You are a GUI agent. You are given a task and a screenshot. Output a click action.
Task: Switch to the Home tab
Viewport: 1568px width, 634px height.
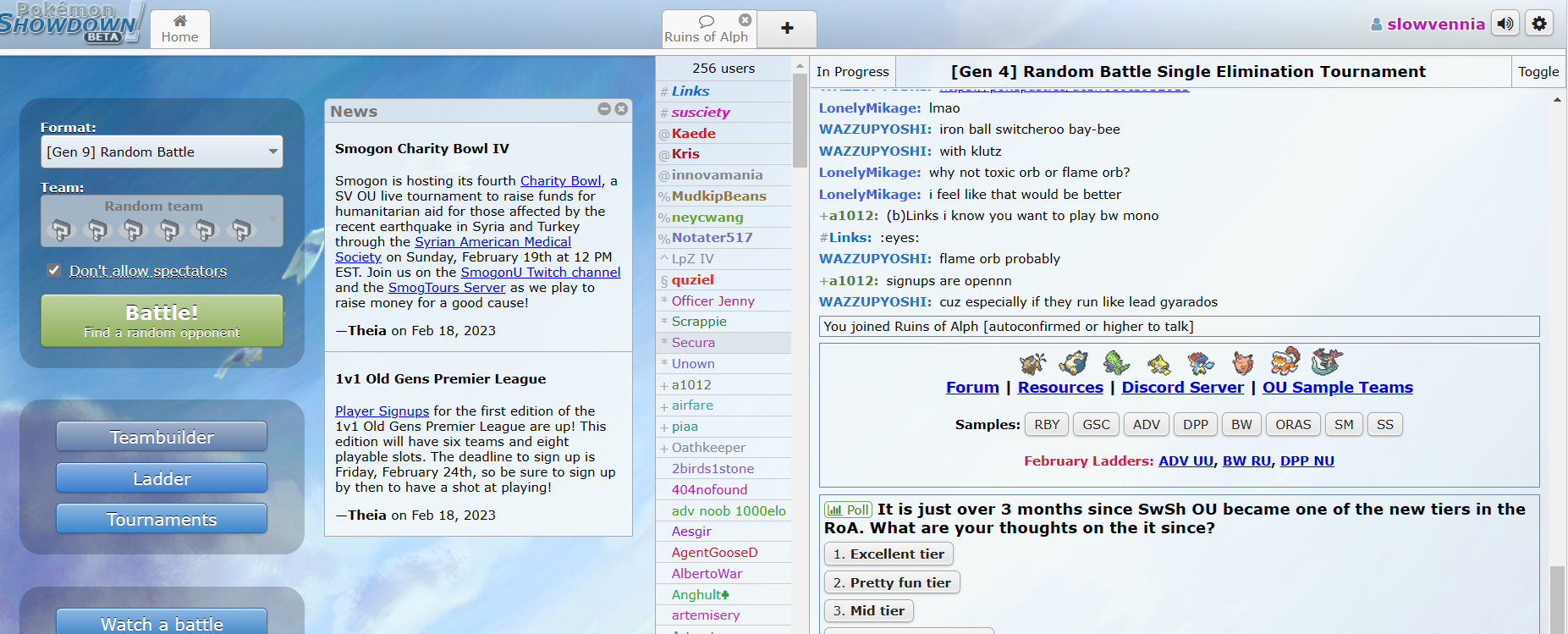click(180, 29)
